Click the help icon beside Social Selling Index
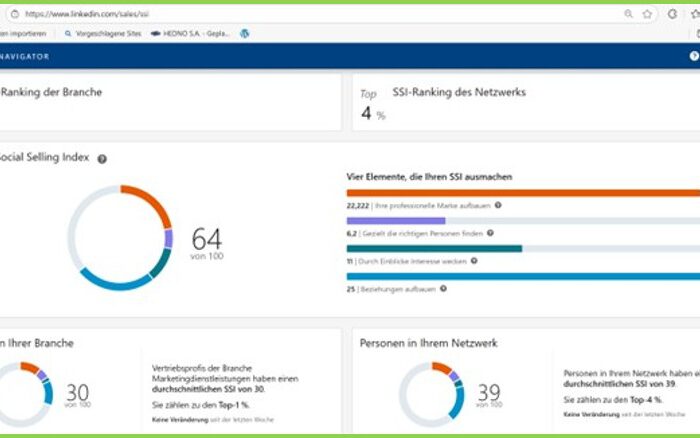Image resolution: width=700 pixels, height=438 pixels. (x=102, y=158)
